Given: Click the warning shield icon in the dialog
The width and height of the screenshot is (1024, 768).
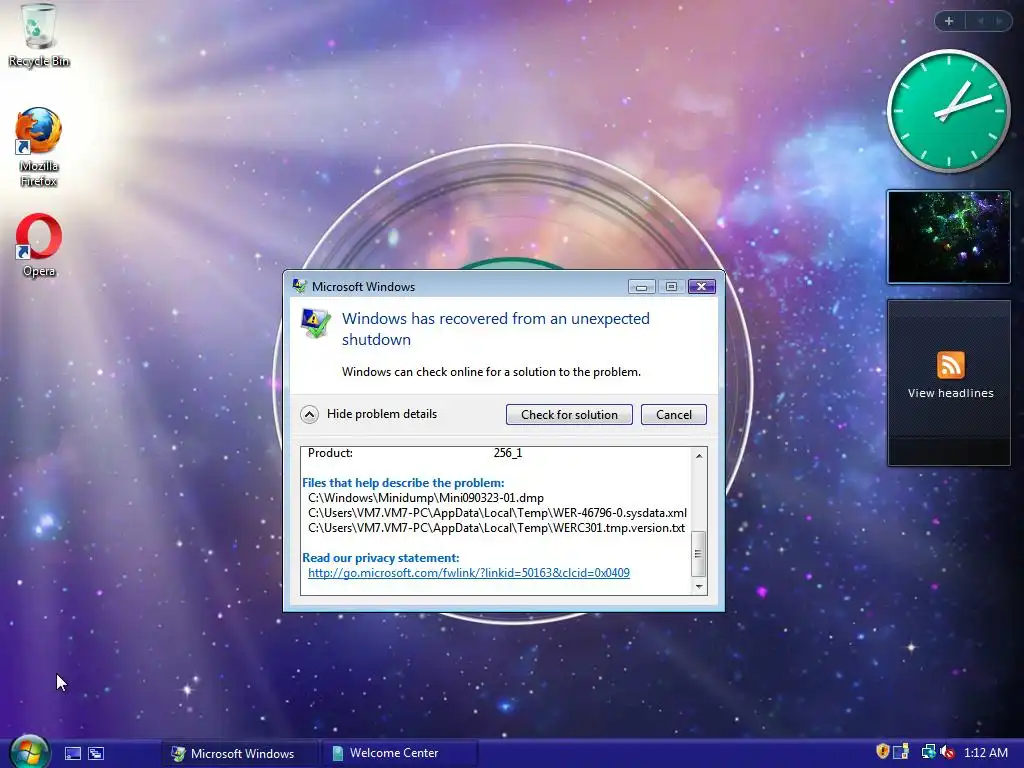Looking at the screenshot, I should pyautogui.click(x=315, y=323).
